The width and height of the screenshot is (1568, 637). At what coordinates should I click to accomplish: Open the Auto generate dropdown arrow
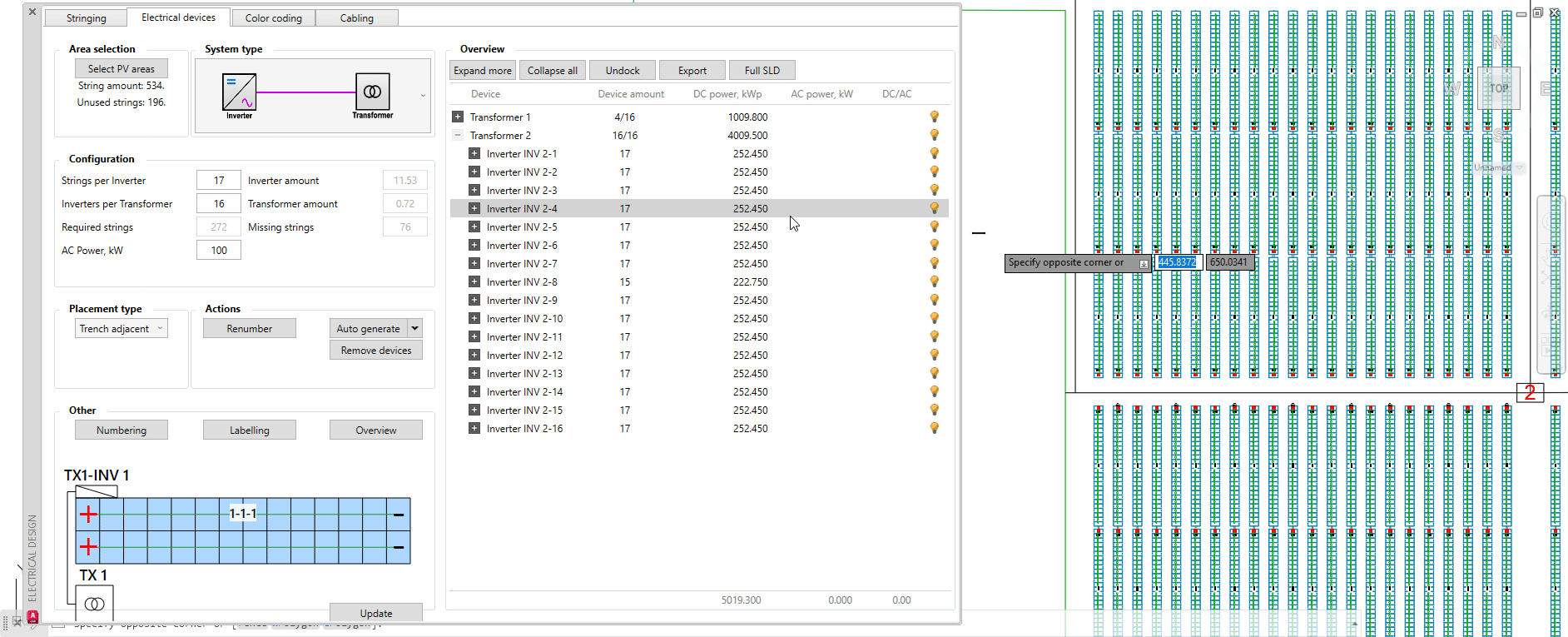click(x=414, y=328)
